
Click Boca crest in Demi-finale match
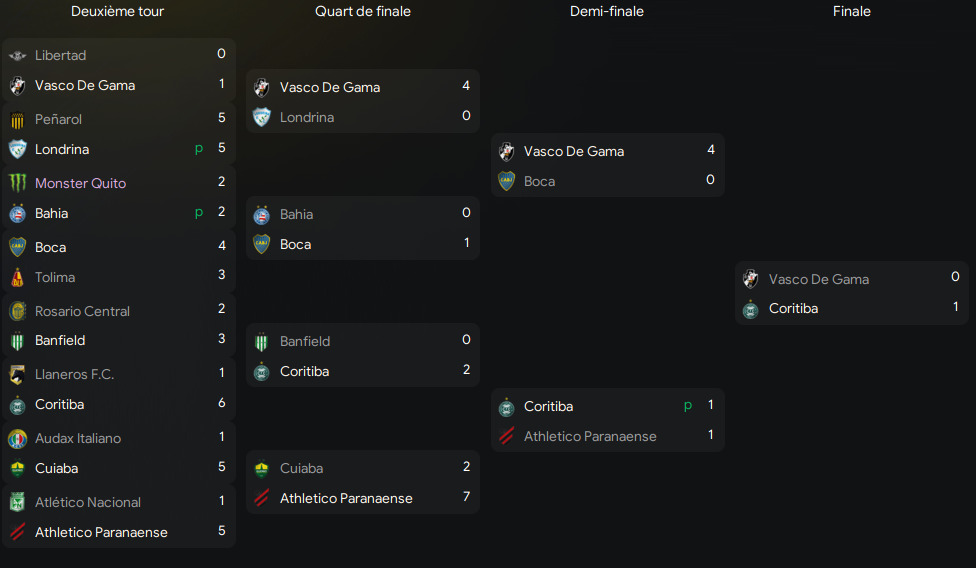coord(506,181)
